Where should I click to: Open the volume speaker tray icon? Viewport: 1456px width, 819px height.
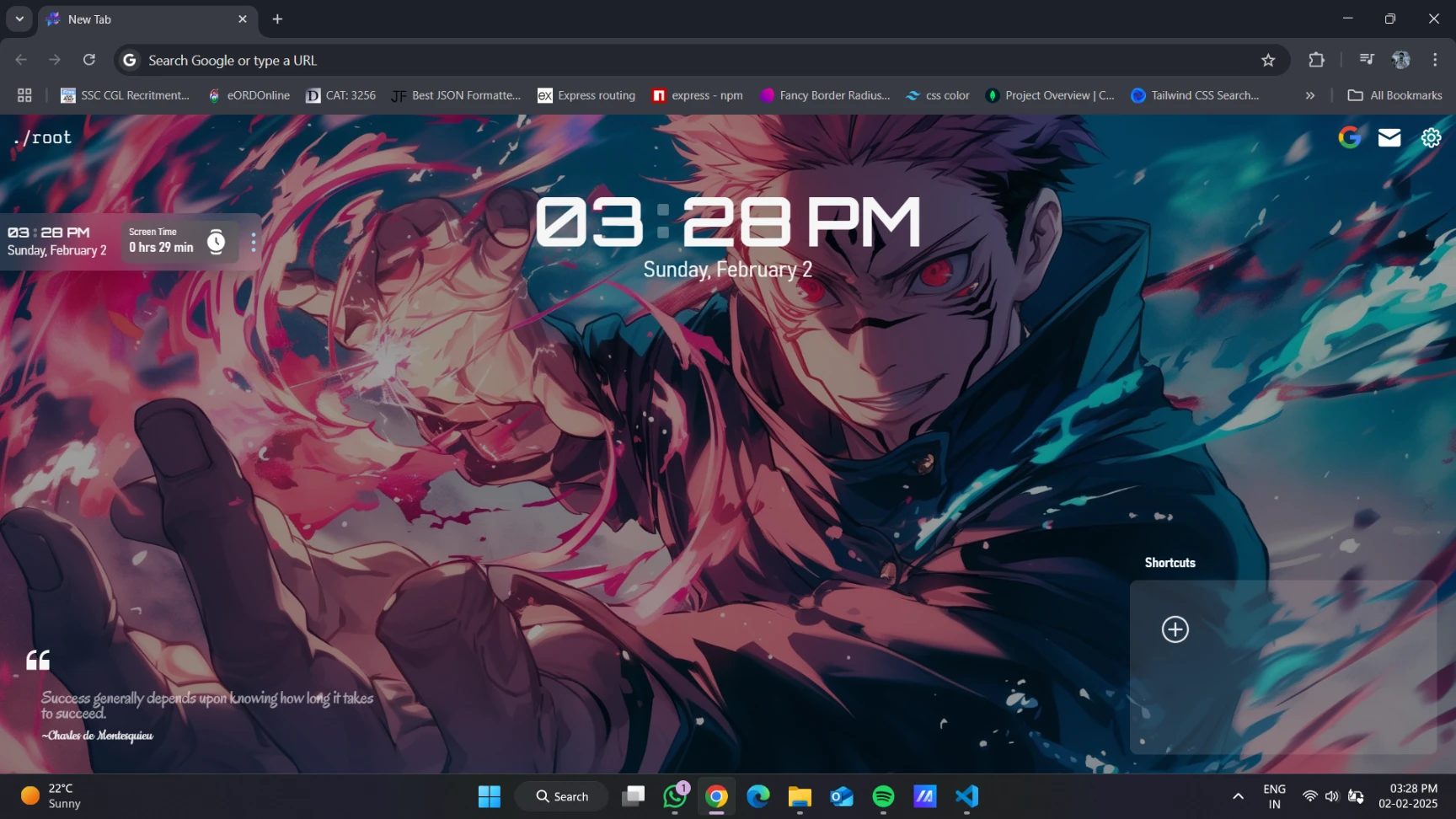(1332, 796)
